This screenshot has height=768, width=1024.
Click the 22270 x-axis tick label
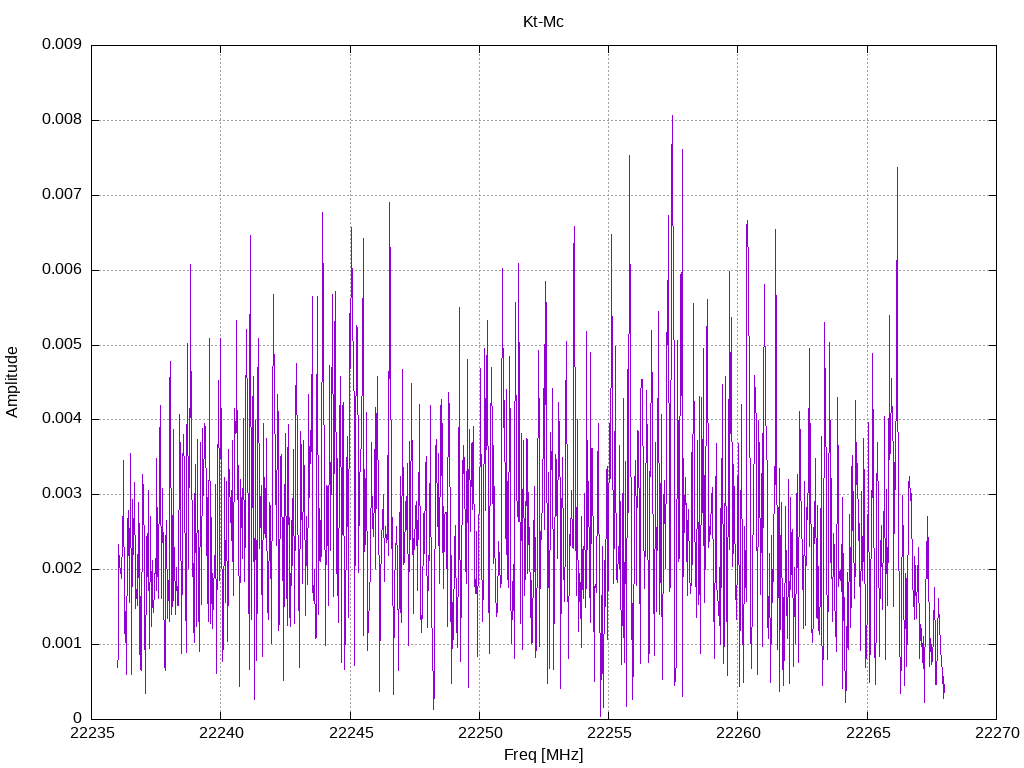997,733
